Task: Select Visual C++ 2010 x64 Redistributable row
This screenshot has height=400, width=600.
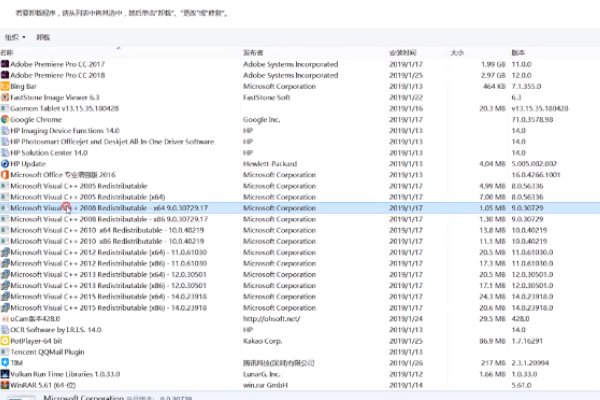Action: pos(300,230)
